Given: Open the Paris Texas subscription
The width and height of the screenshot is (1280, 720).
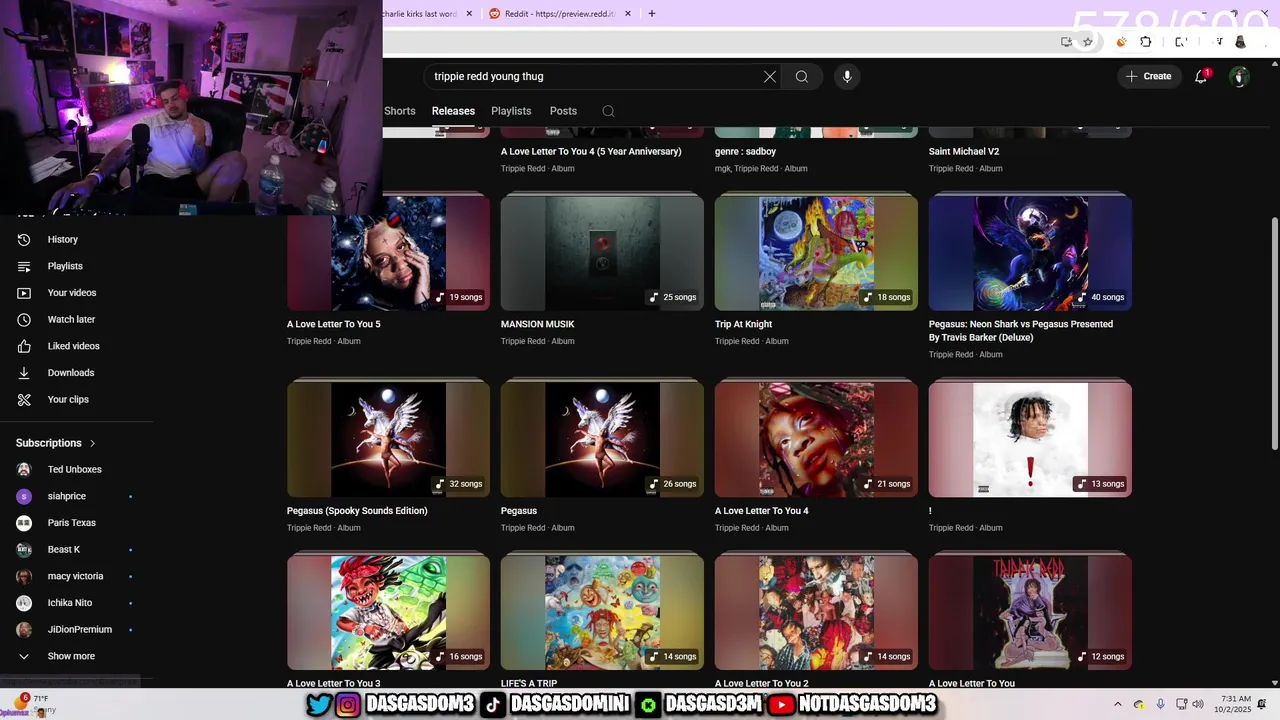Looking at the screenshot, I should pos(72,523).
